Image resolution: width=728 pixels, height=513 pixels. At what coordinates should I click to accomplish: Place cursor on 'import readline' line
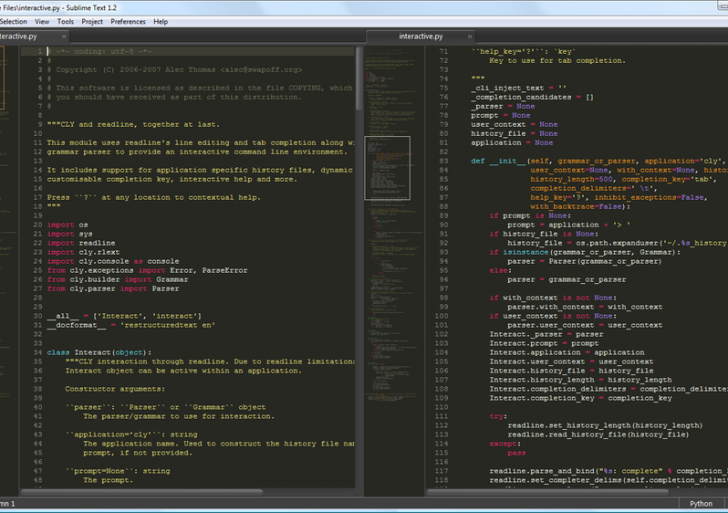[81, 243]
